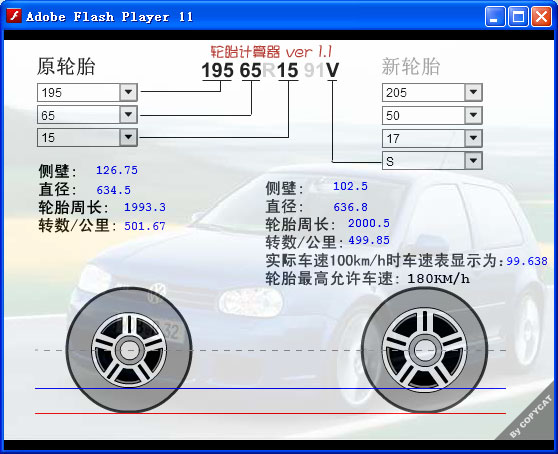Screen dimensions: 558x454
Task: Click the speed rating field S
Action: pos(432,161)
